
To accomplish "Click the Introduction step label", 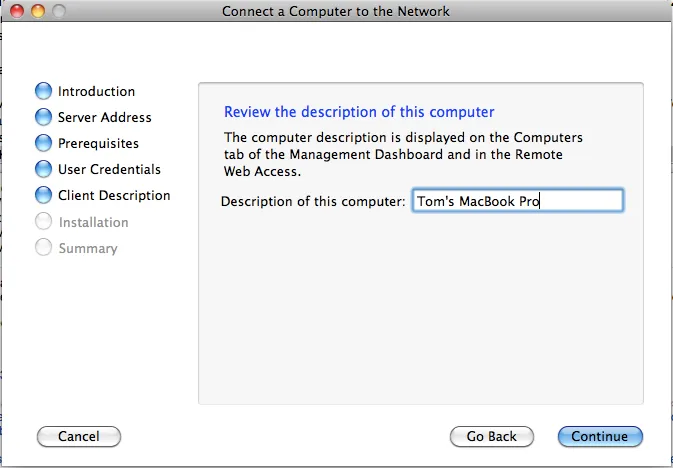I will (97, 91).
